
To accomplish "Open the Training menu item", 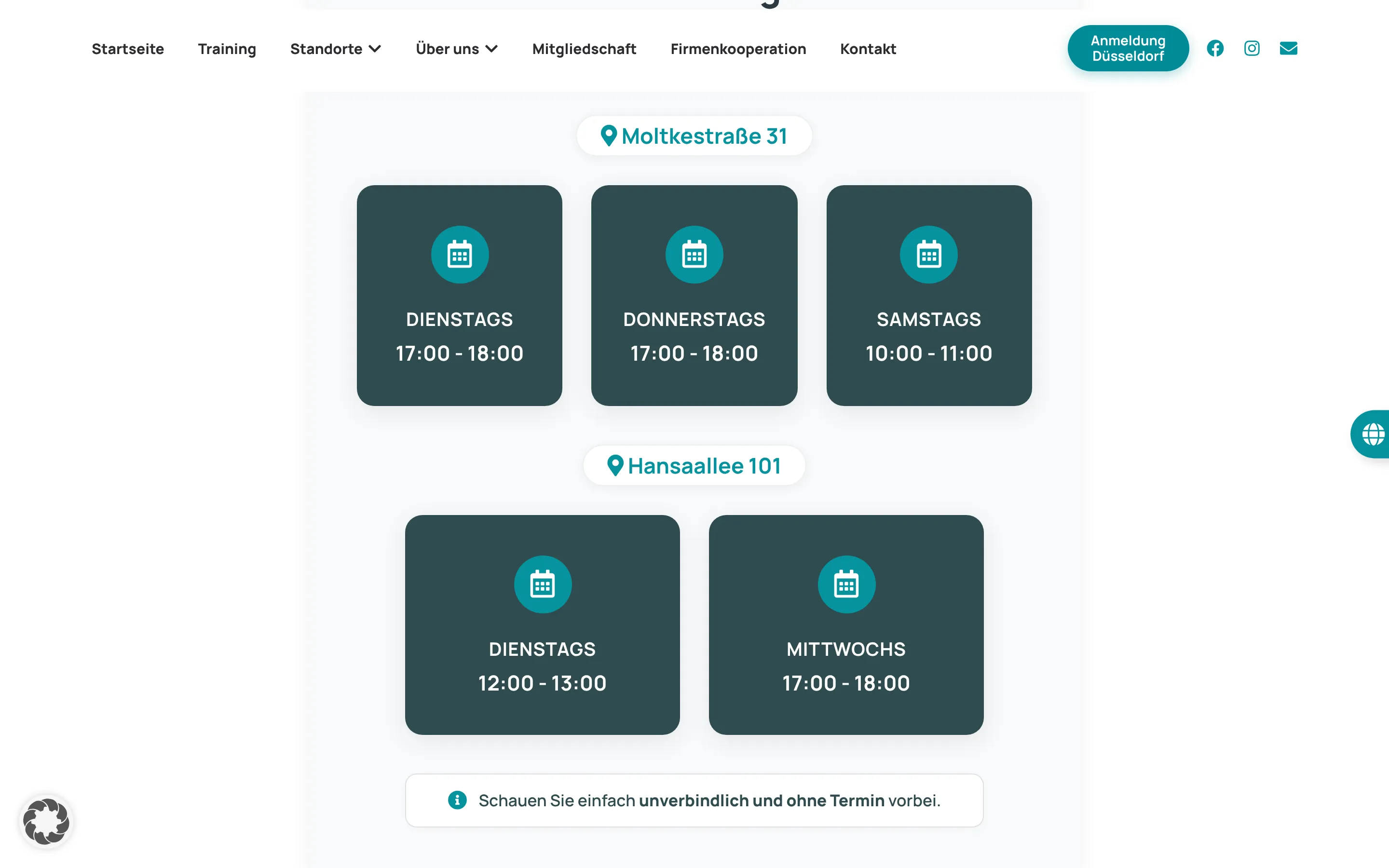I will 227,49.
